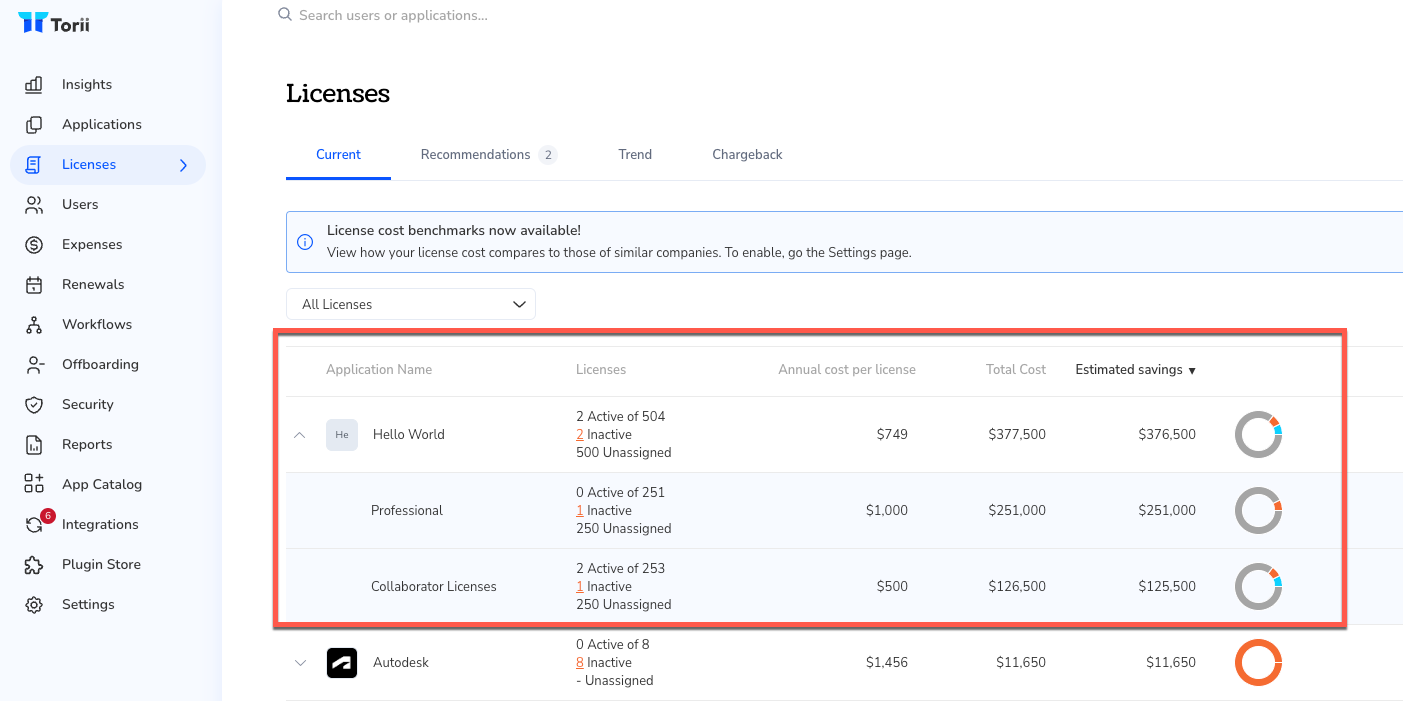This screenshot has height=701, width=1403.
Task: Expand the Autodesk license row
Action: [x=300, y=663]
